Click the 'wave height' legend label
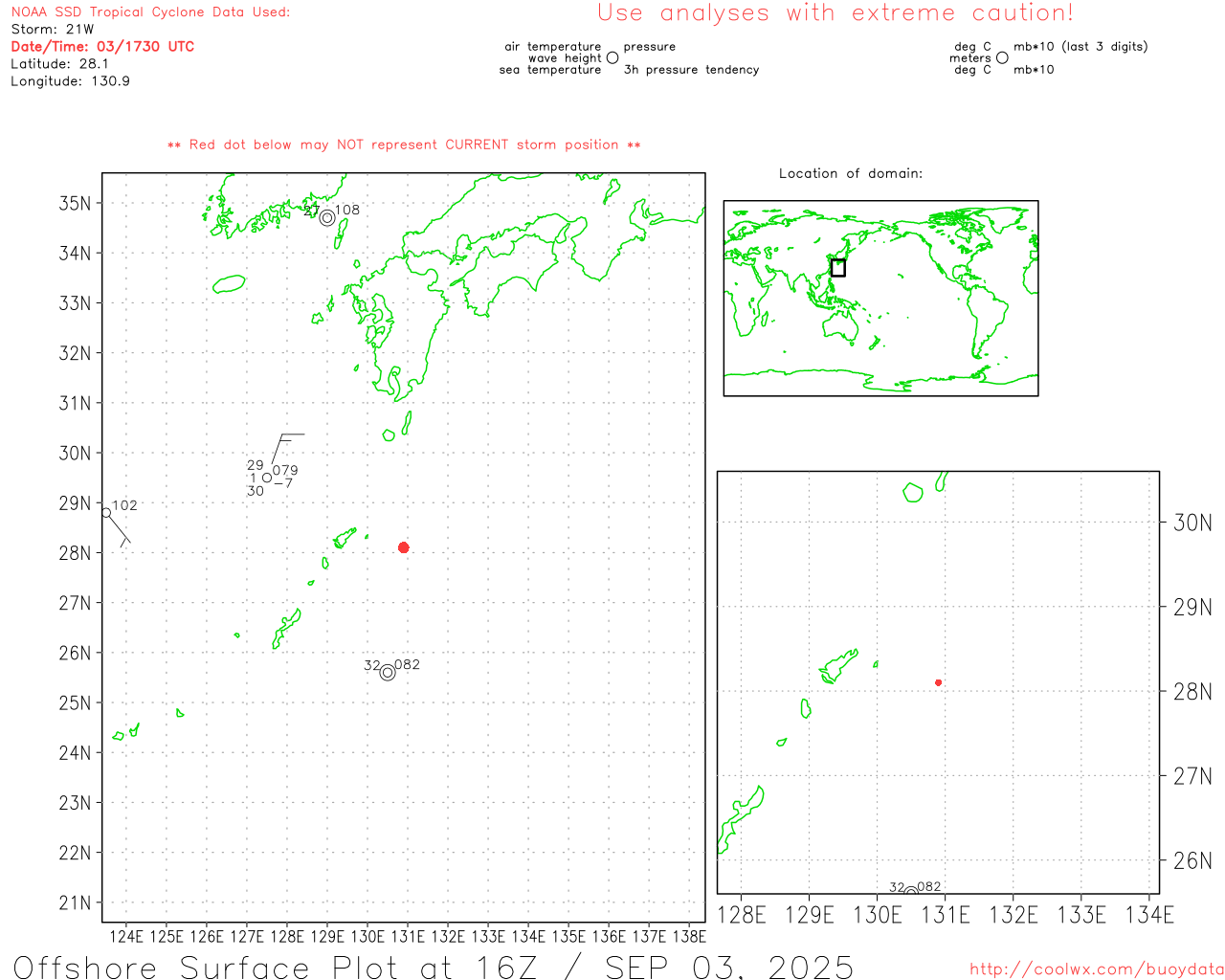Screen dimensions: 1225x980 point(565,58)
